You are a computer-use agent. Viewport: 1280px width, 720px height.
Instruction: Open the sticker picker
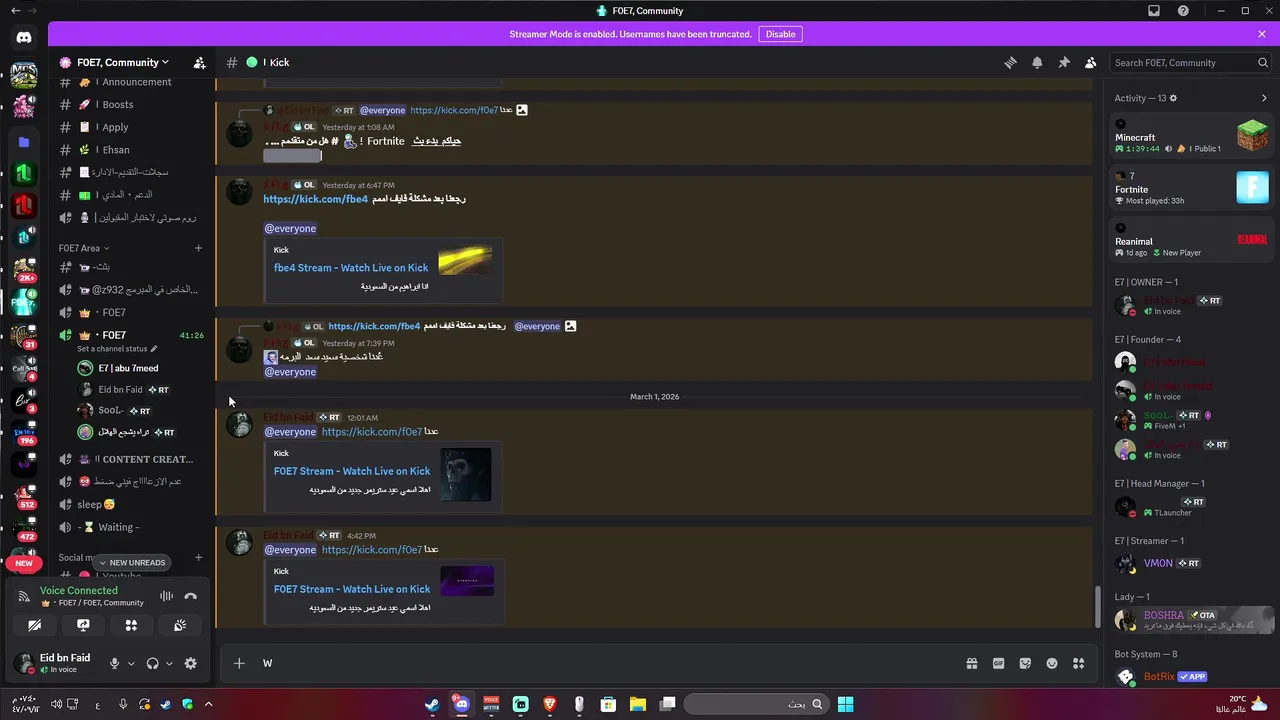point(1025,663)
